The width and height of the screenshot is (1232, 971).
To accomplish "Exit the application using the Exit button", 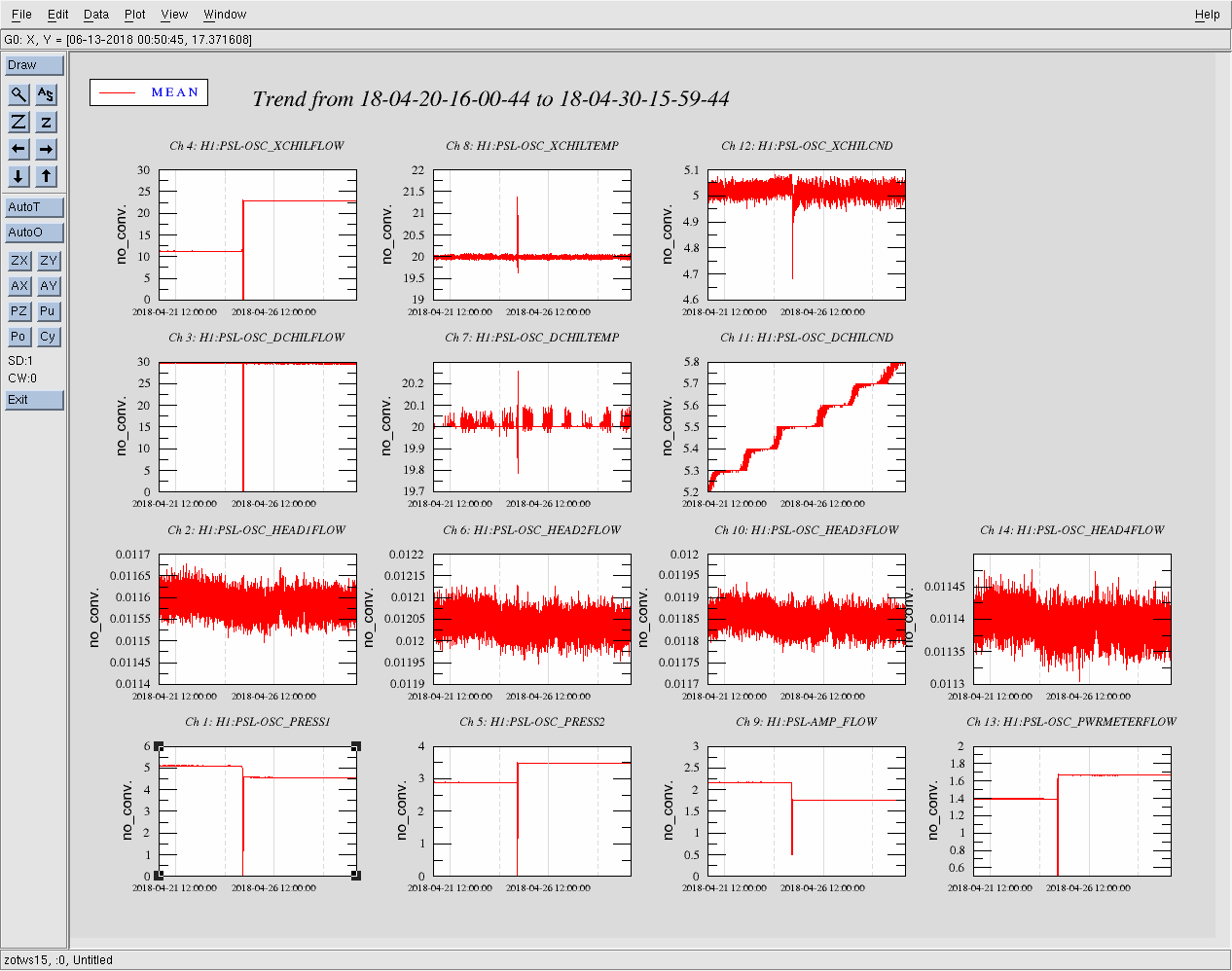I will pos(34,400).
